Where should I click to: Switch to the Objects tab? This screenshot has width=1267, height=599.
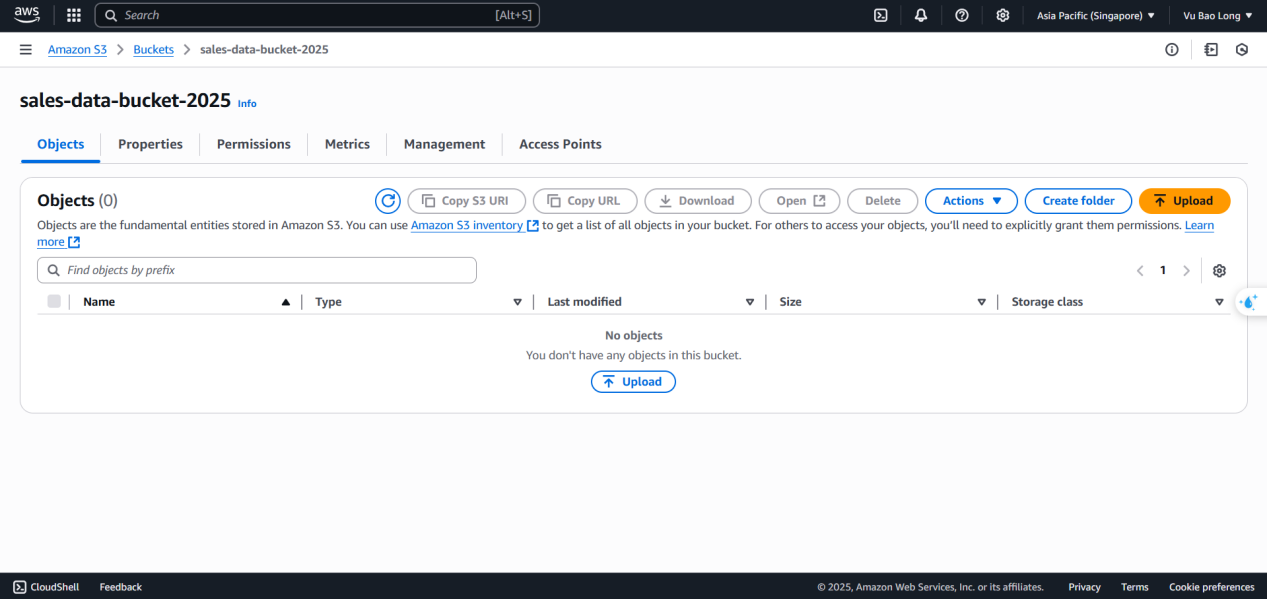(61, 144)
